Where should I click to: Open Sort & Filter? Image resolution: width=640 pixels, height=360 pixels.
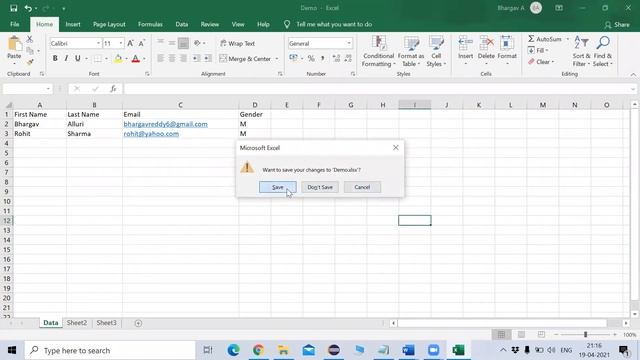[x=581, y=51]
